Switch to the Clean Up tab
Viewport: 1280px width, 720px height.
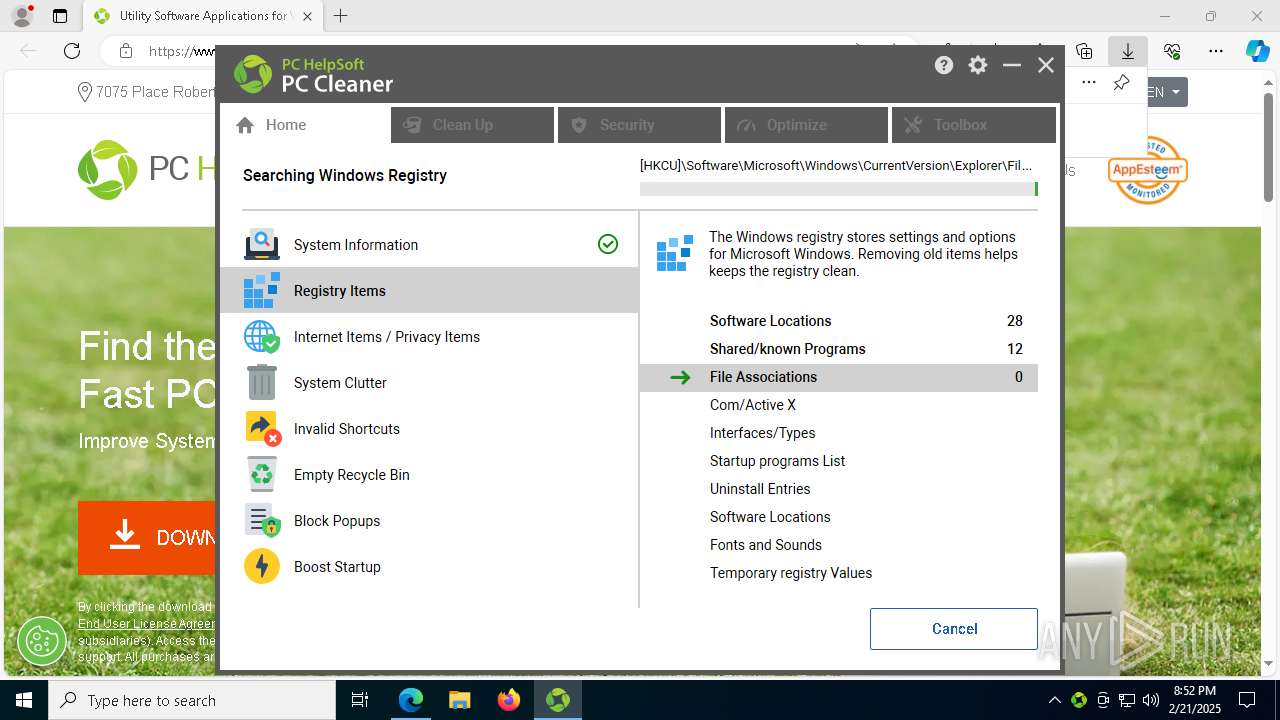tap(472, 125)
